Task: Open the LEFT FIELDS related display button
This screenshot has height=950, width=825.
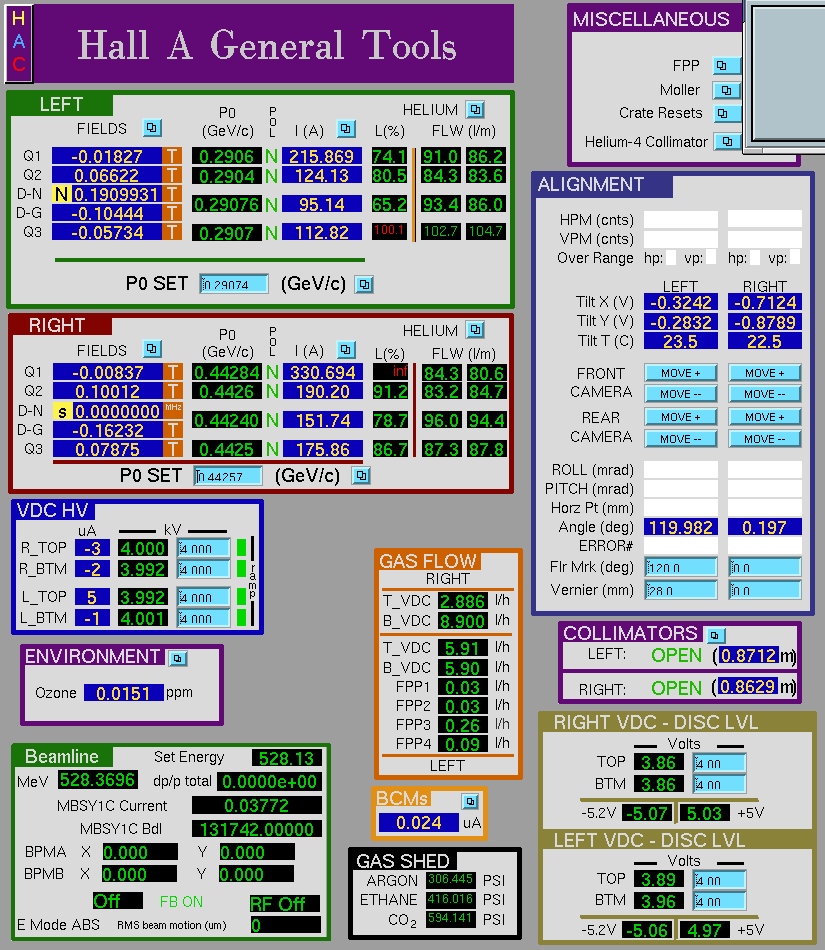Action: pyautogui.click(x=152, y=128)
